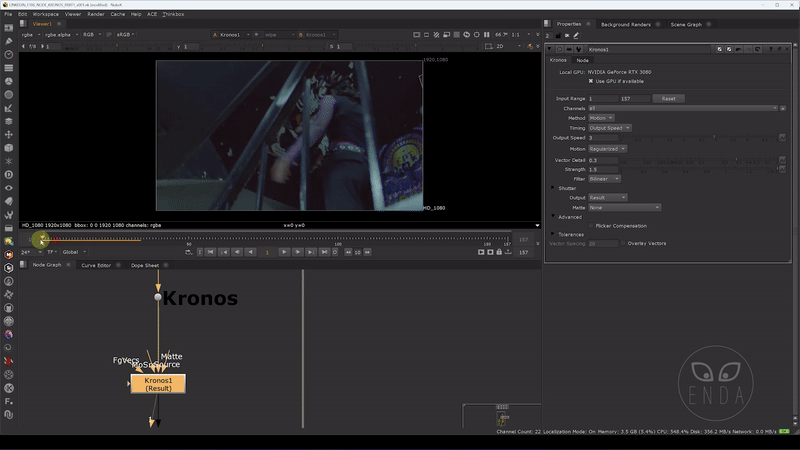The height and width of the screenshot is (450, 800).
Task: Click the animation icon beside Vector Detail
Action: point(783,160)
